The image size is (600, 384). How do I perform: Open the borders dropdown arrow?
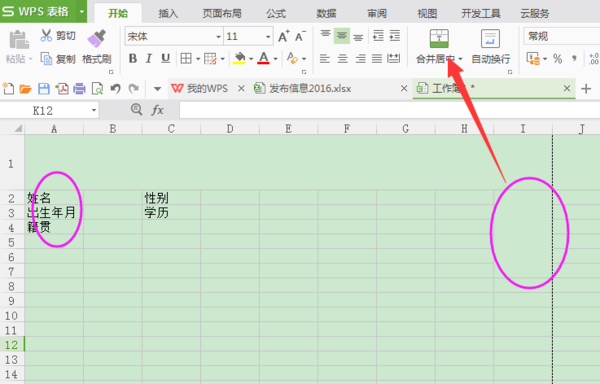(198, 59)
